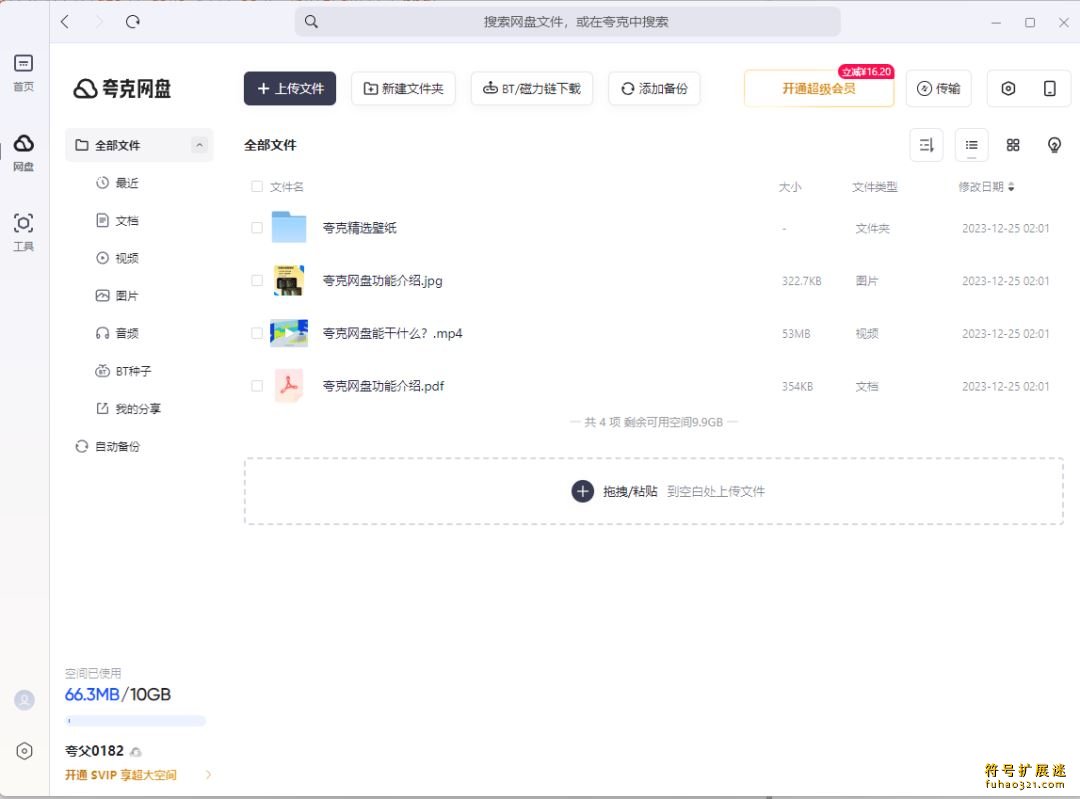
Task: Click the small icon beside 夸父0182
Action: click(136, 751)
